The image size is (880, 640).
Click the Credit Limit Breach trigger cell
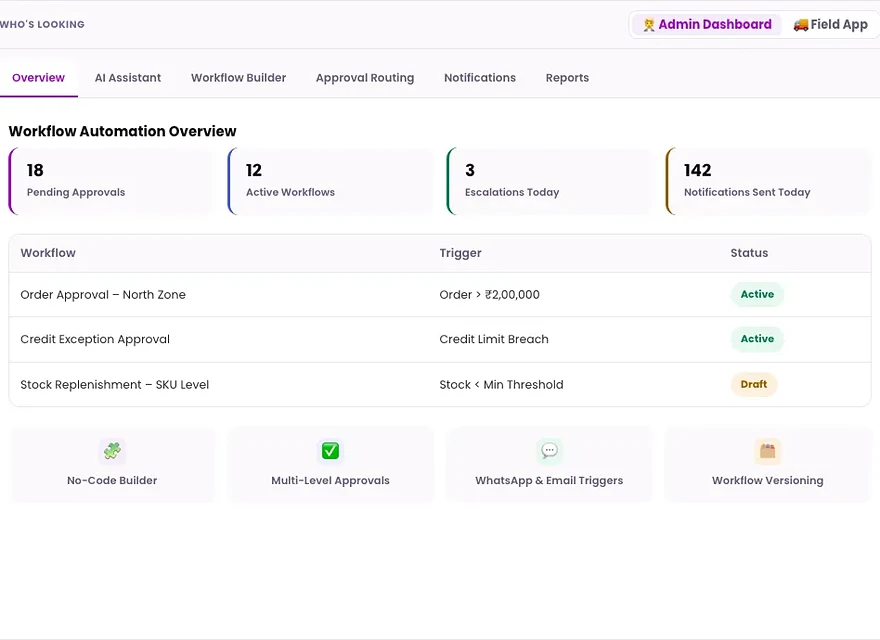tap(494, 339)
